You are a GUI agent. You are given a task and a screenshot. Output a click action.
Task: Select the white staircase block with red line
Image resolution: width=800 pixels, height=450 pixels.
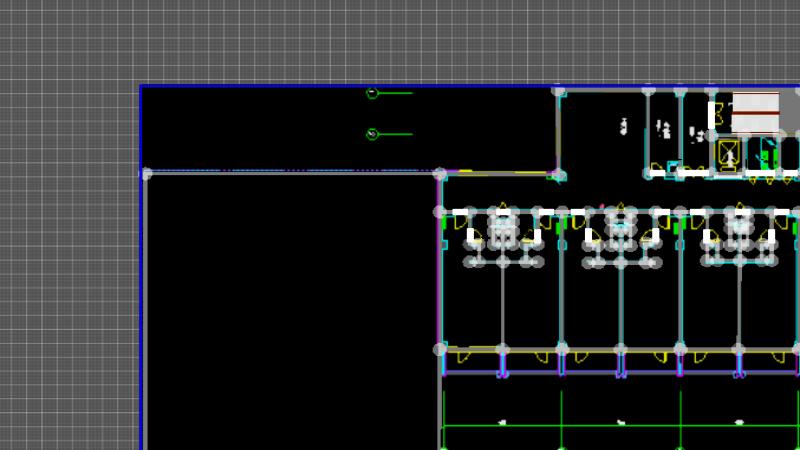click(x=755, y=113)
